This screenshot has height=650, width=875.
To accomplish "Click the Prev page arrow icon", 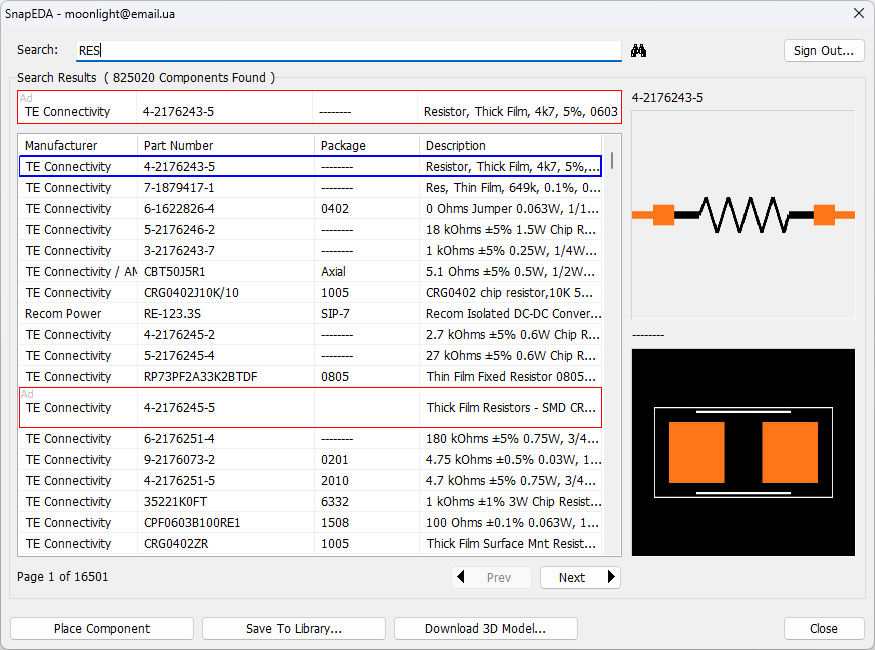I will tap(461, 577).
